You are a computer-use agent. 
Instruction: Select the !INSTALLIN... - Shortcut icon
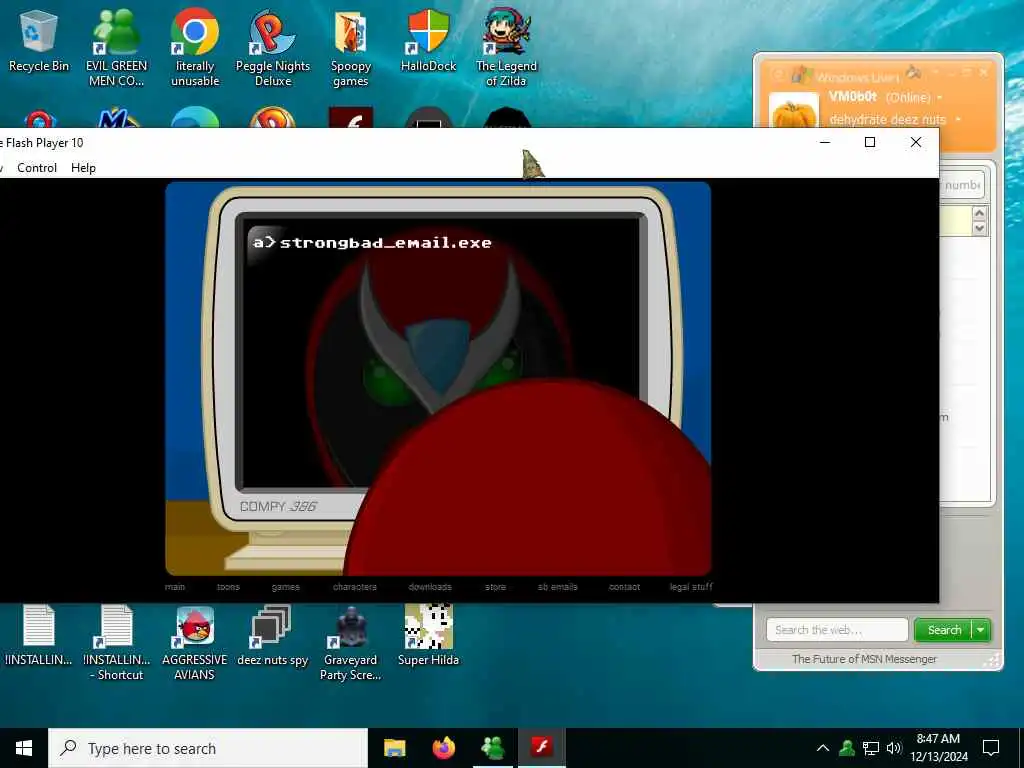point(116,643)
